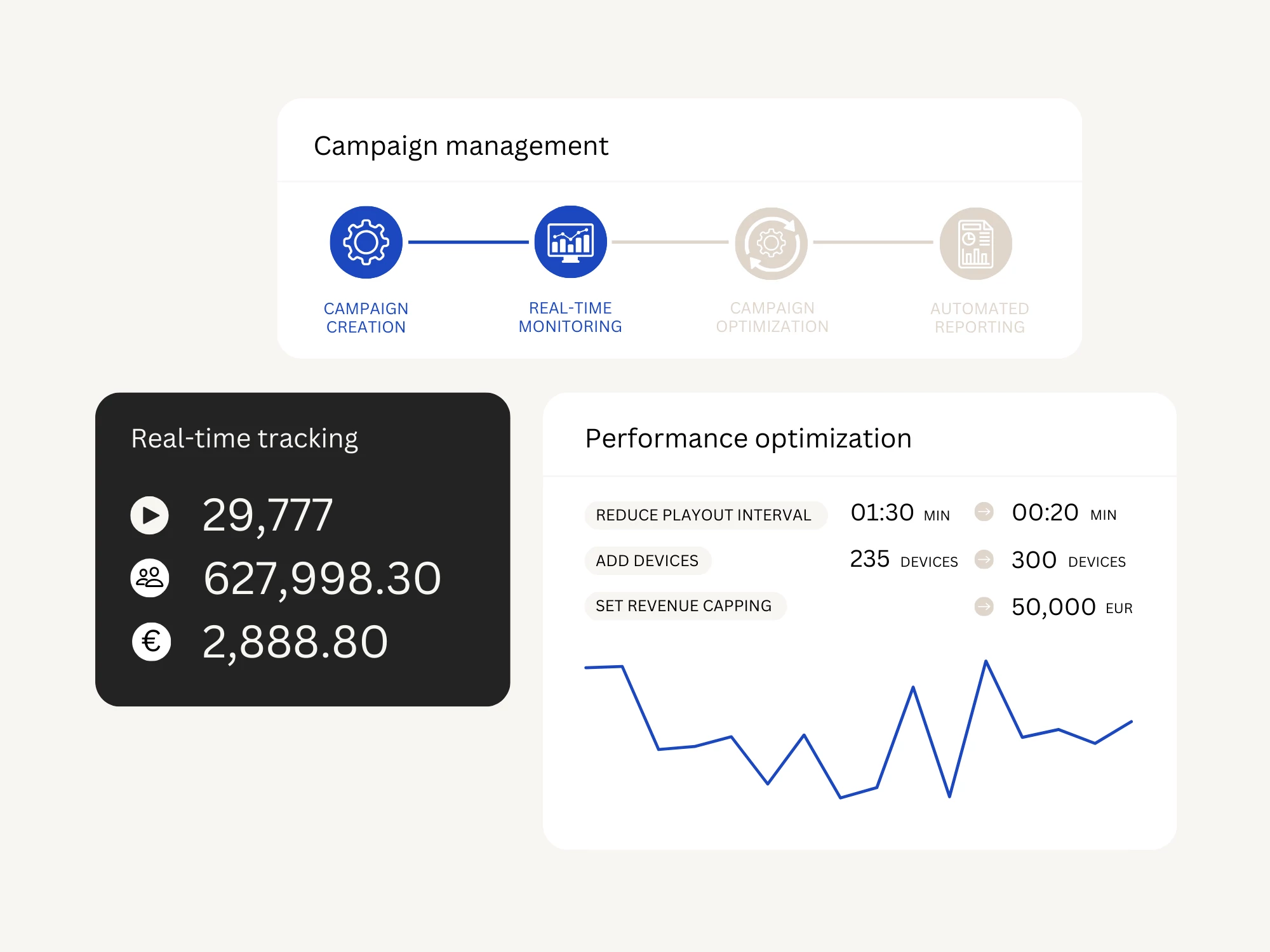Switch to Real-Time Monitoring step label
The image size is (1270, 952).
click(570, 317)
